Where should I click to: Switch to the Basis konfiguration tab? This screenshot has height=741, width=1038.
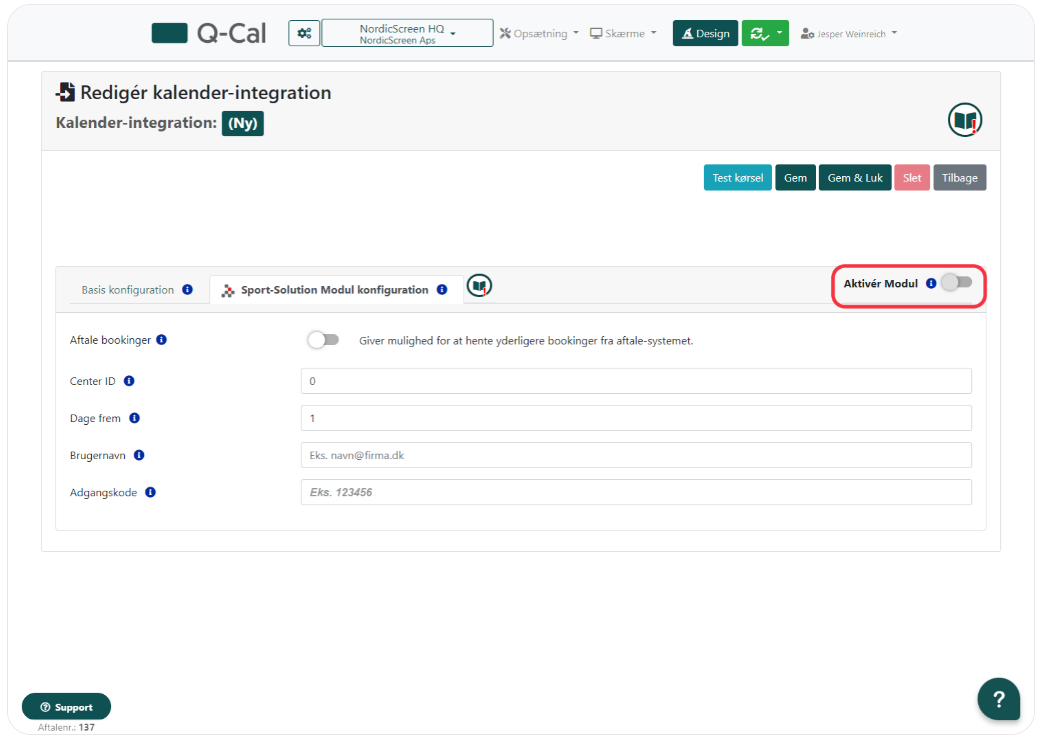click(137, 290)
